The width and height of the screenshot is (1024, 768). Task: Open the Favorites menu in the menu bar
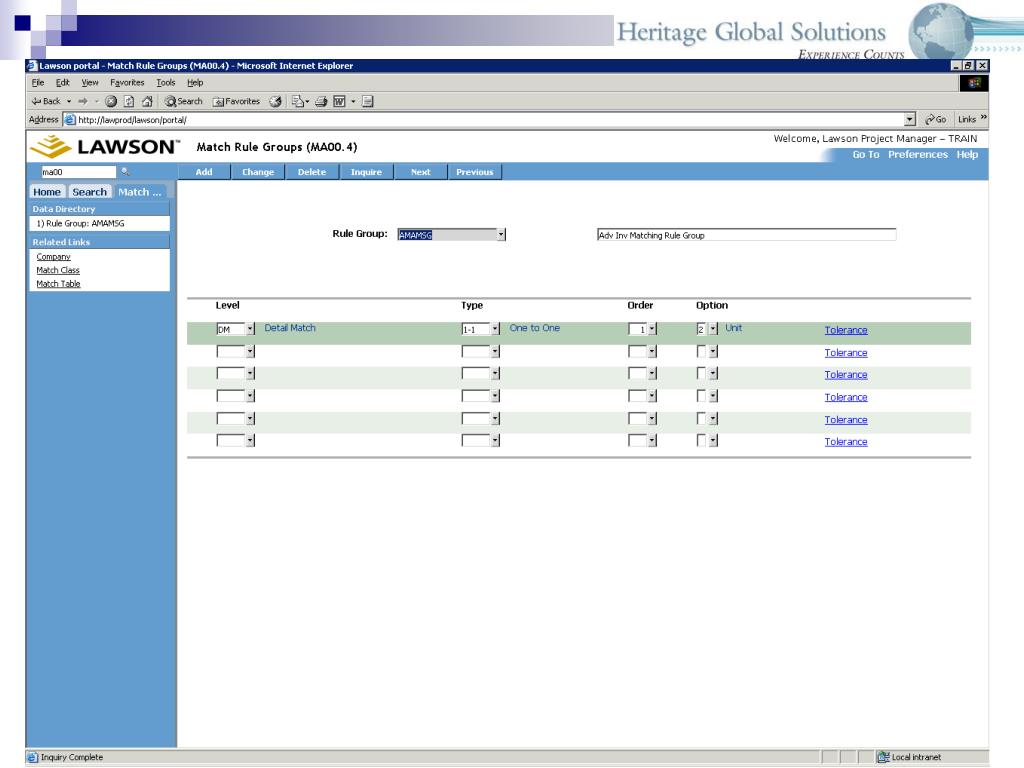point(127,83)
